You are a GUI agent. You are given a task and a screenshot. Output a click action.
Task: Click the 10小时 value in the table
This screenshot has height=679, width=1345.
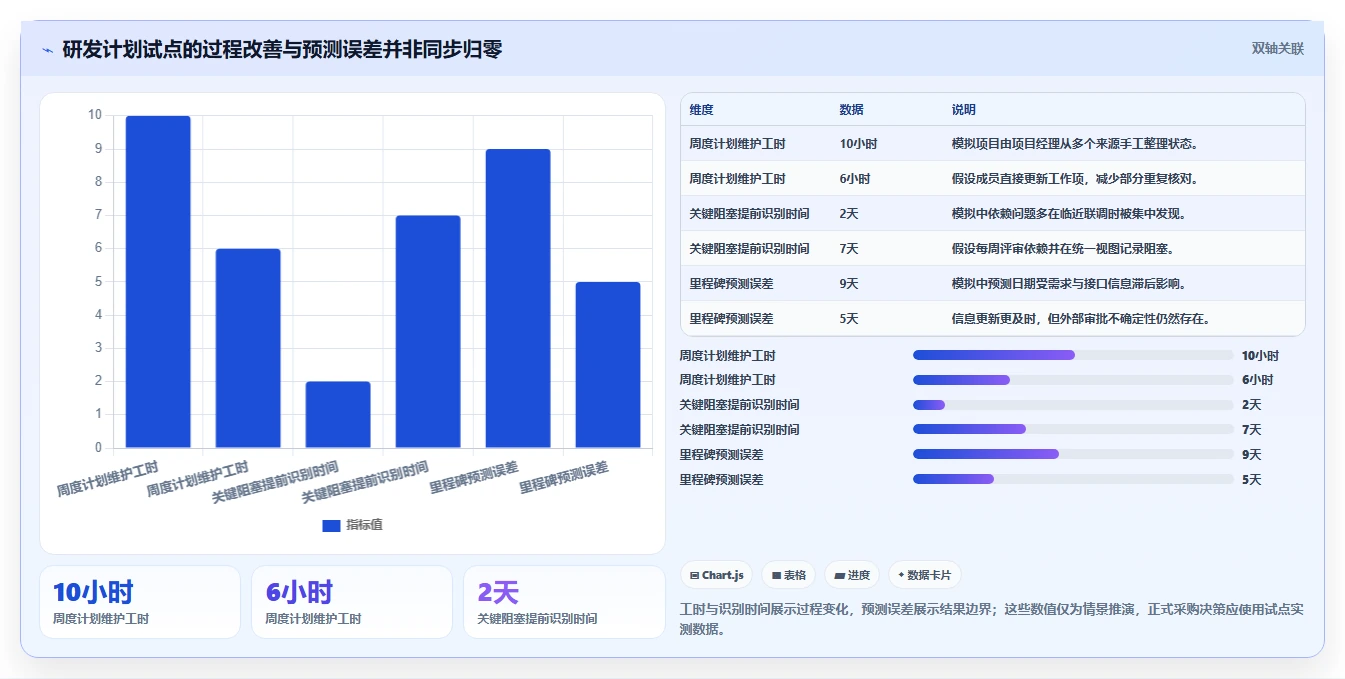click(858, 144)
